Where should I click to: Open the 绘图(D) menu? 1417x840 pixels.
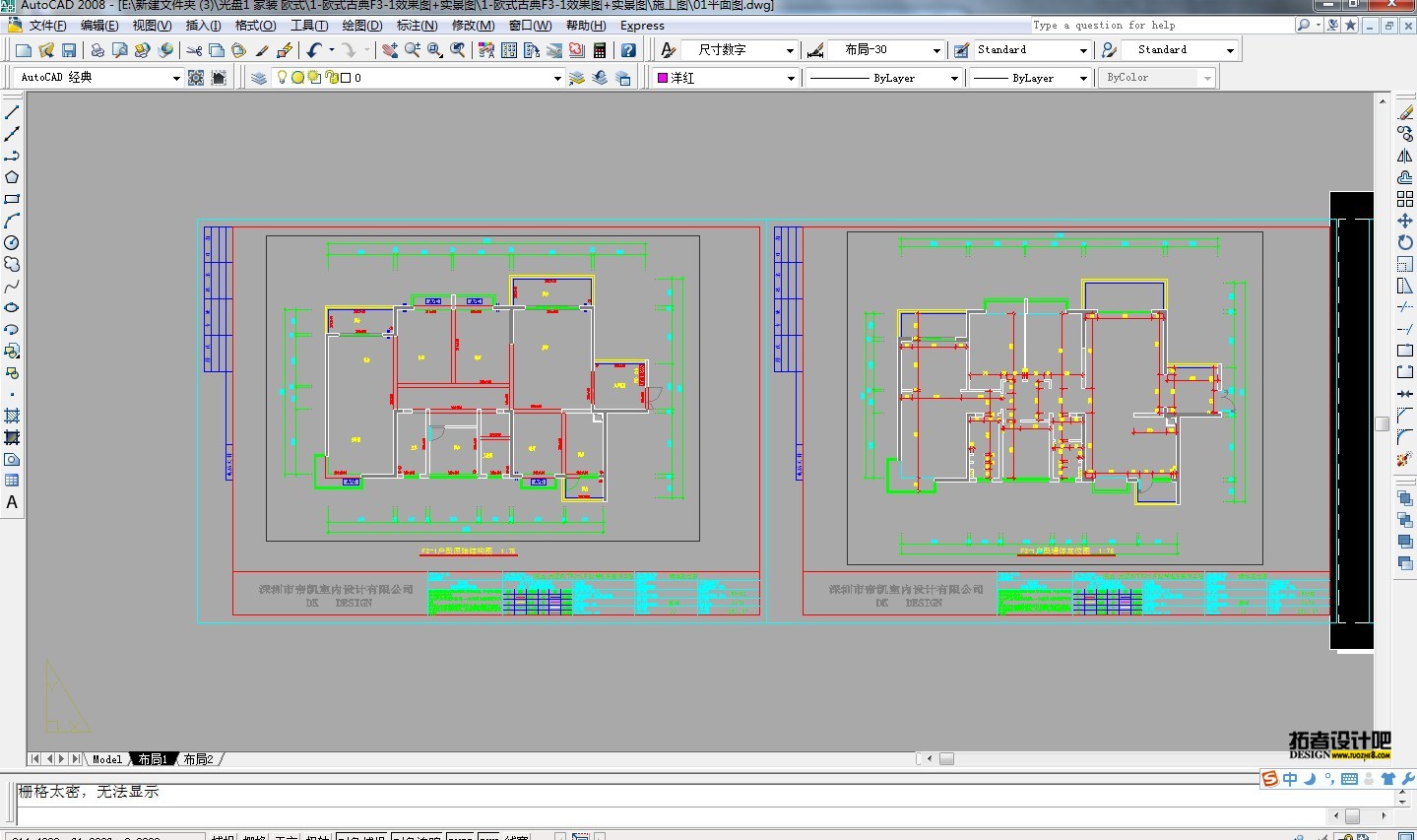[362, 26]
